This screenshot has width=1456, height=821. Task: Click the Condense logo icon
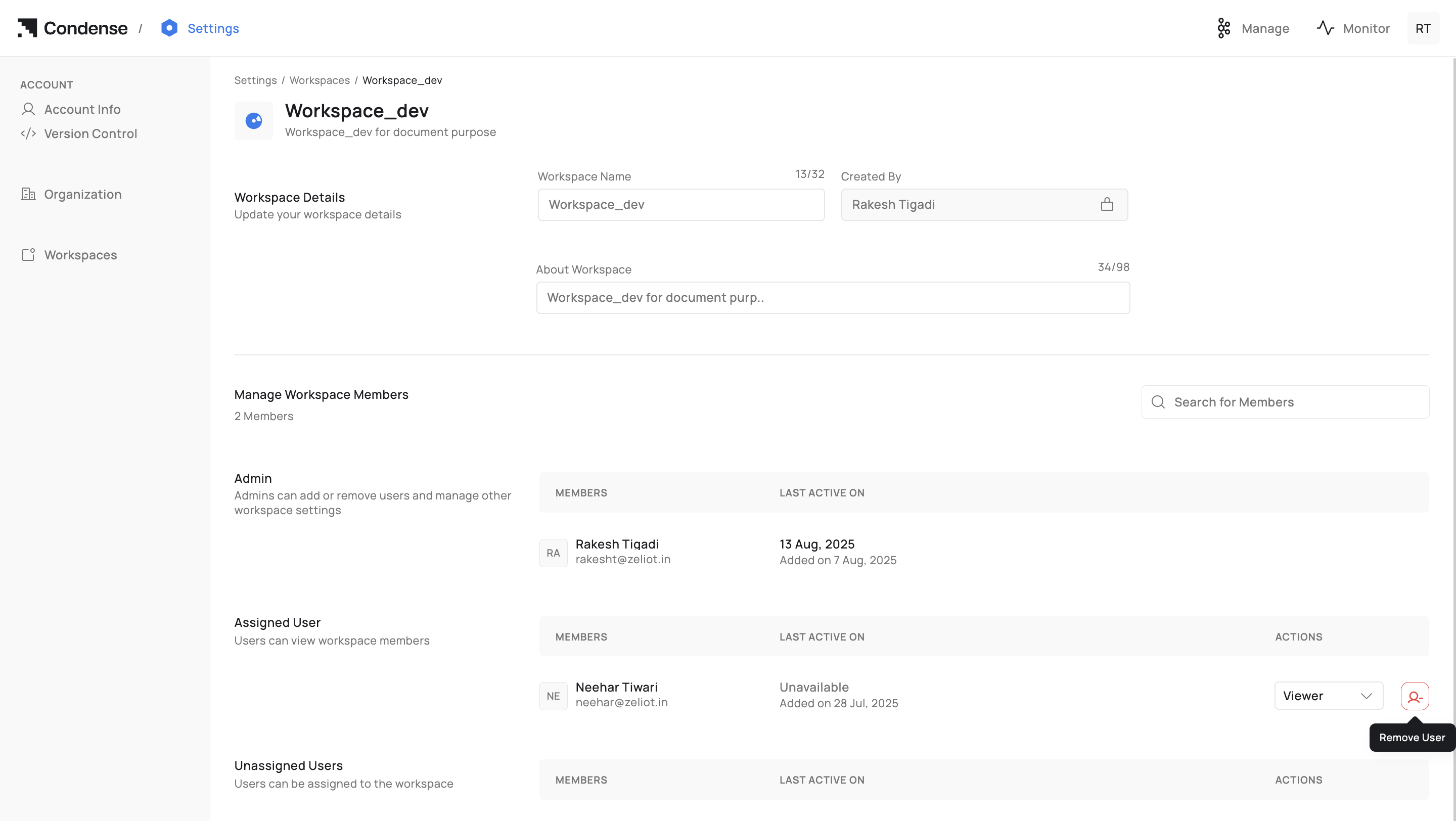(27, 28)
